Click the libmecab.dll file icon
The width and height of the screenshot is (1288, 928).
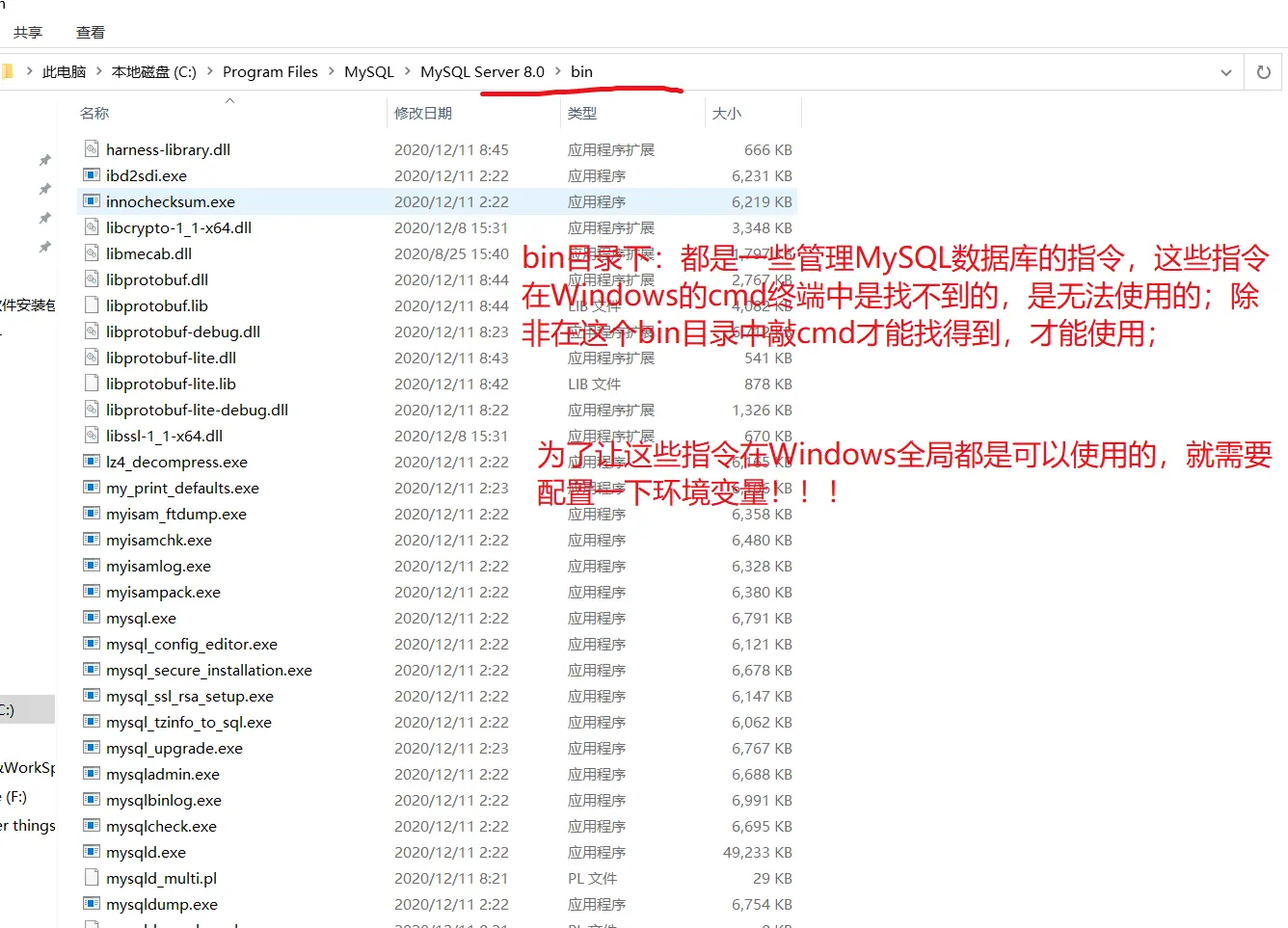click(92, 253)
